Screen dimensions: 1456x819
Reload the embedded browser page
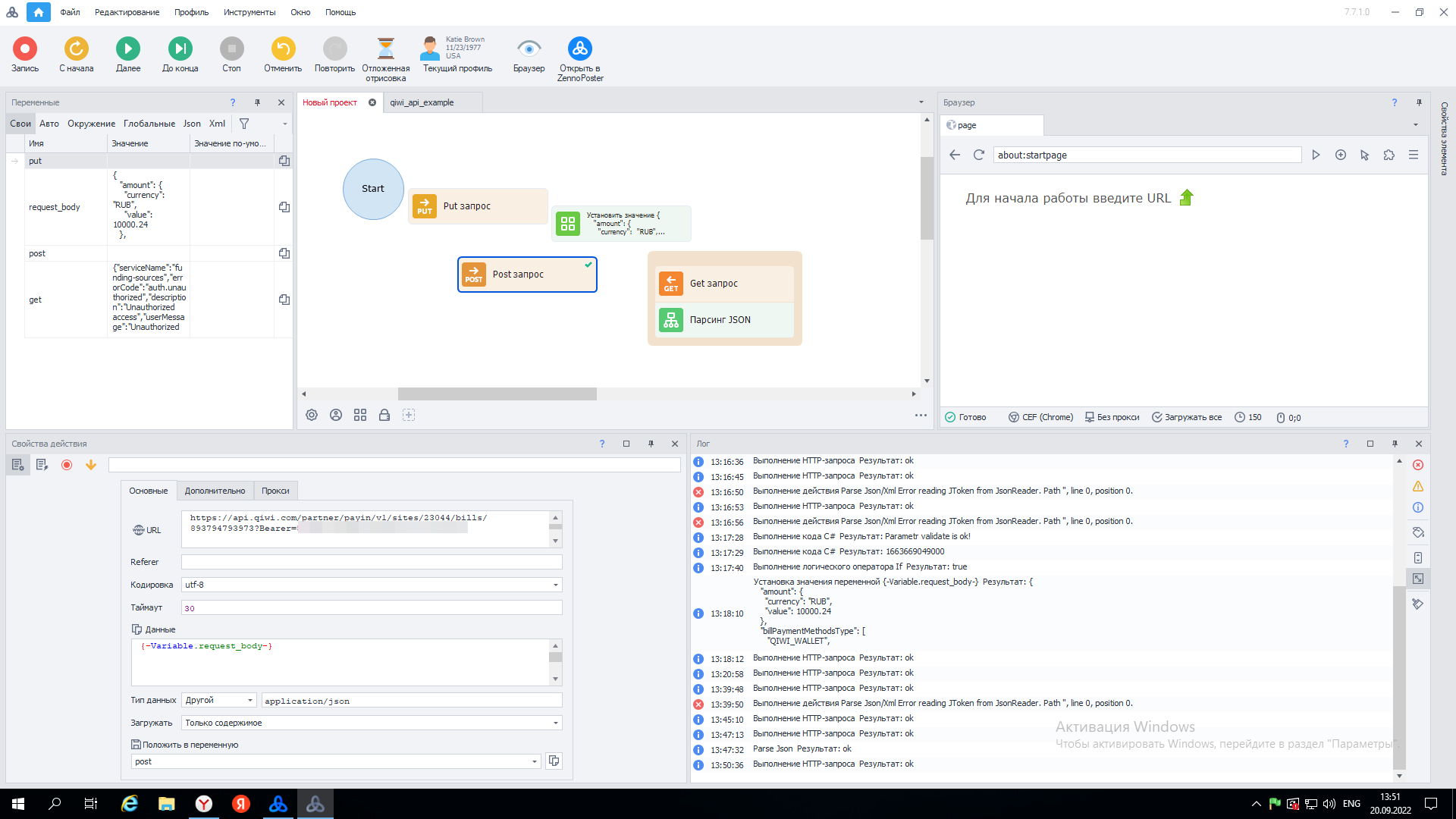[x=979, y=155]
